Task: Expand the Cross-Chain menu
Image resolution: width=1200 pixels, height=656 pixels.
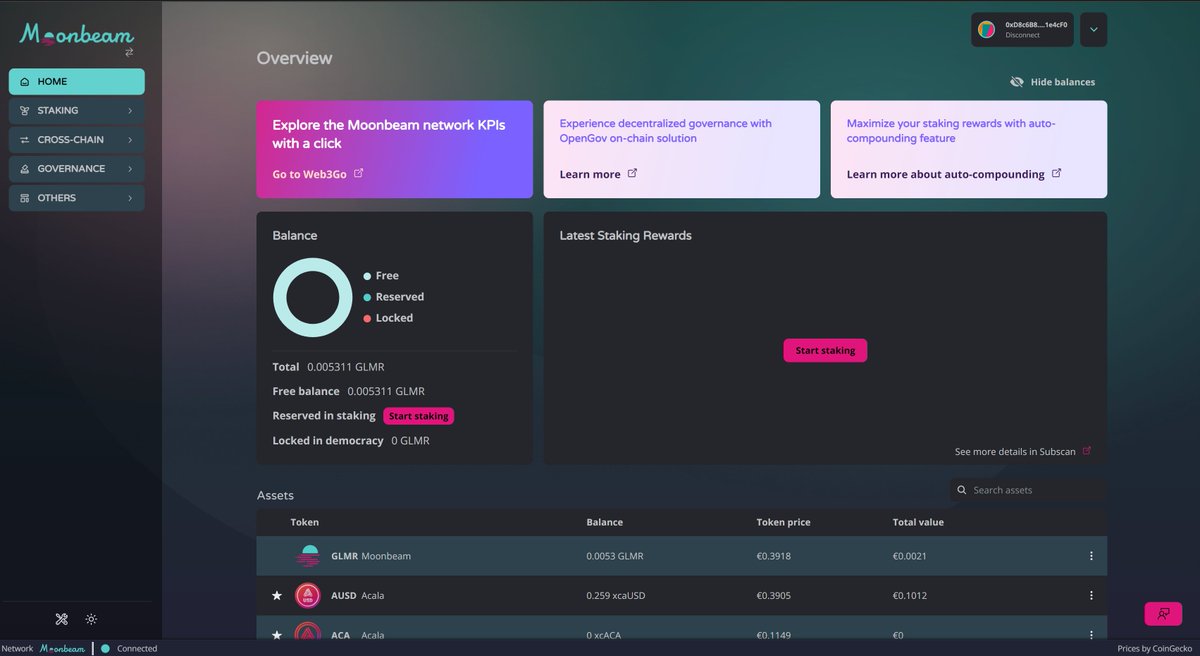Action: click(x=77, y=140)
